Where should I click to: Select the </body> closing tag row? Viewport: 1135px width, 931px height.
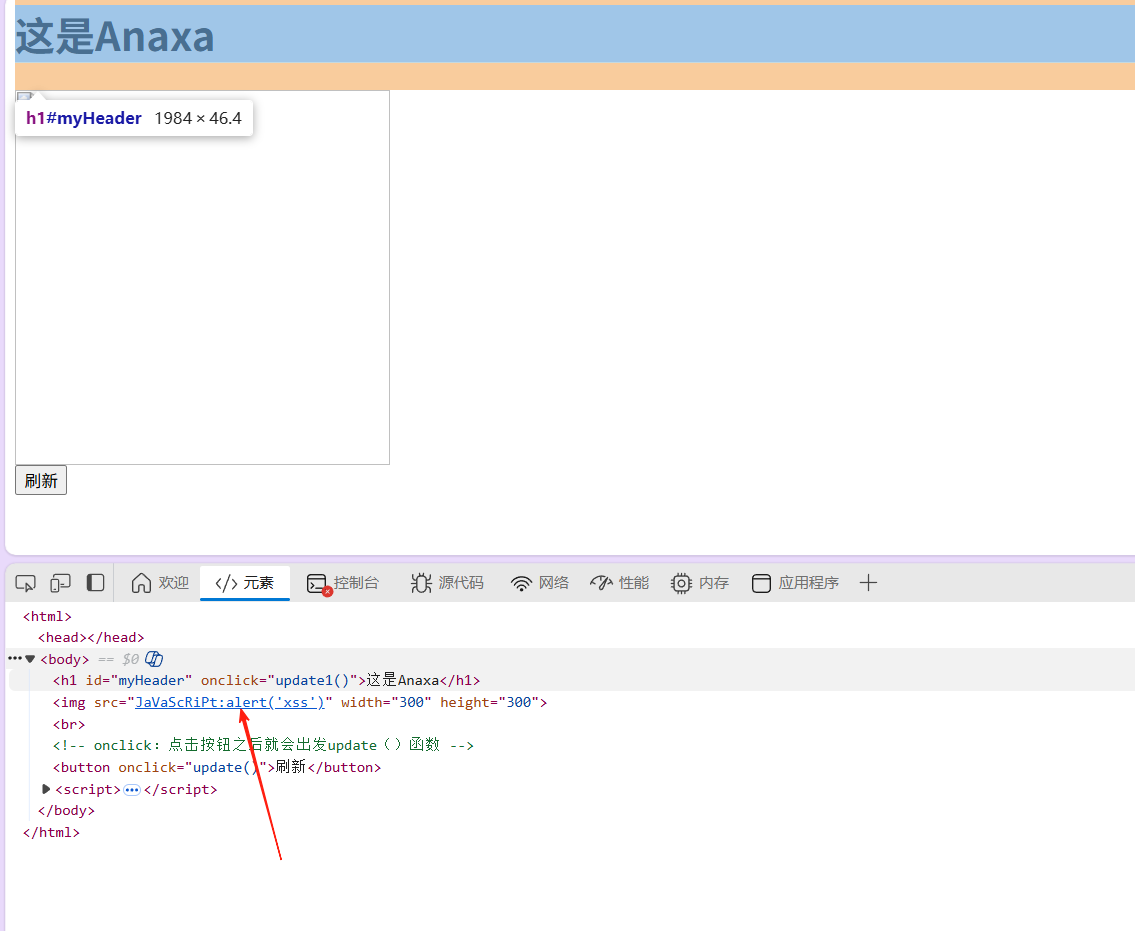66,810
